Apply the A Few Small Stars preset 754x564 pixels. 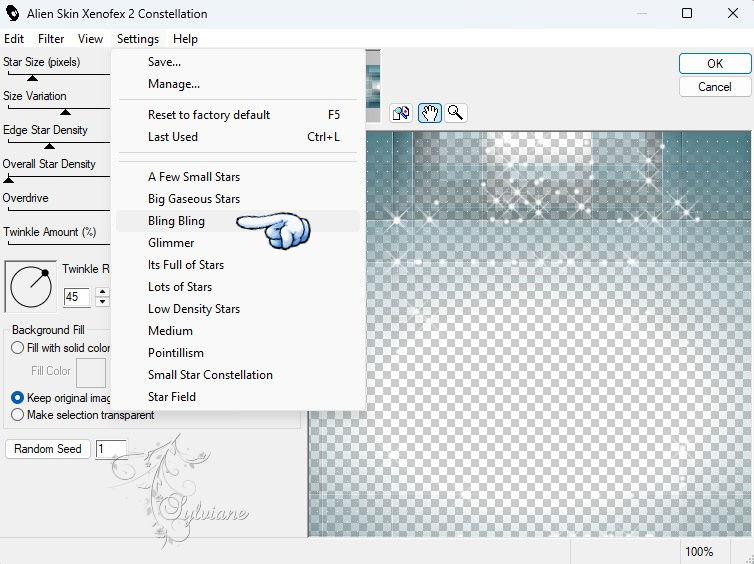click(238, 177)
